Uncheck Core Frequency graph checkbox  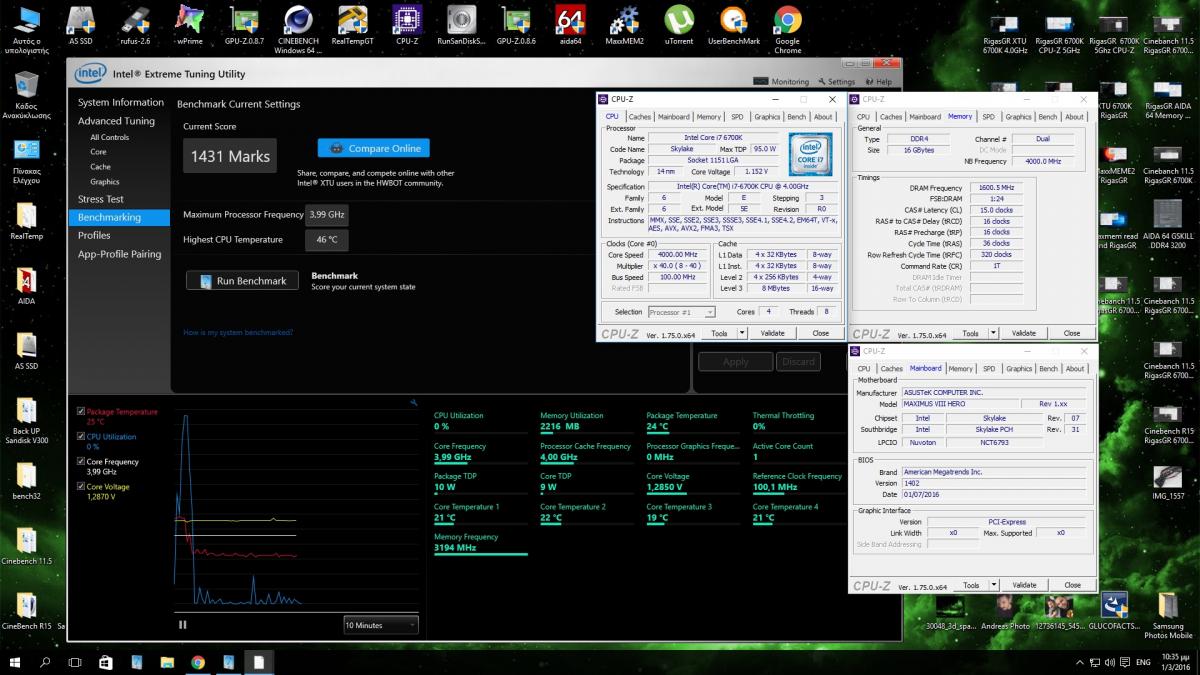pyautogui.click(x=82, y=462)
